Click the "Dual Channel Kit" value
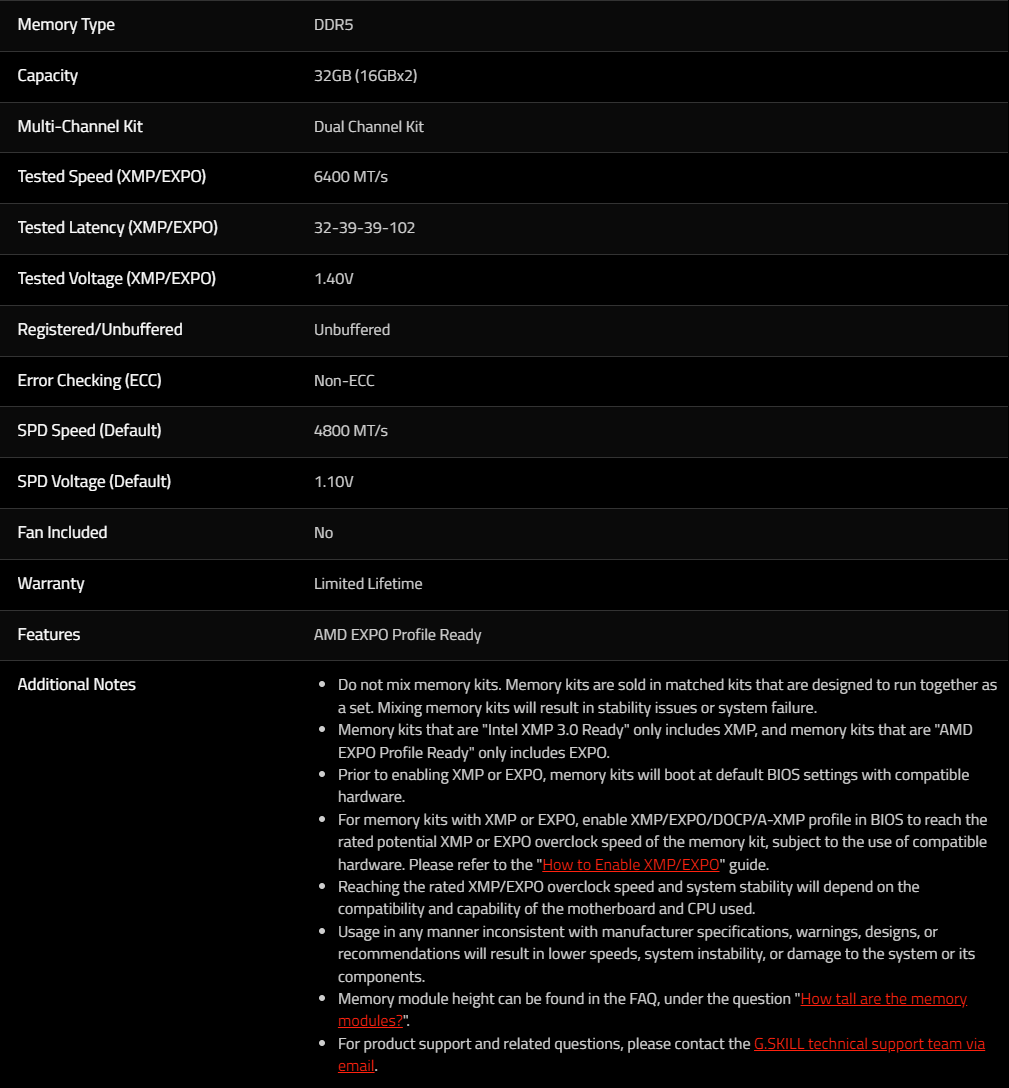1009x1088 pixels. pyautogui.click(x=368, y=127)
